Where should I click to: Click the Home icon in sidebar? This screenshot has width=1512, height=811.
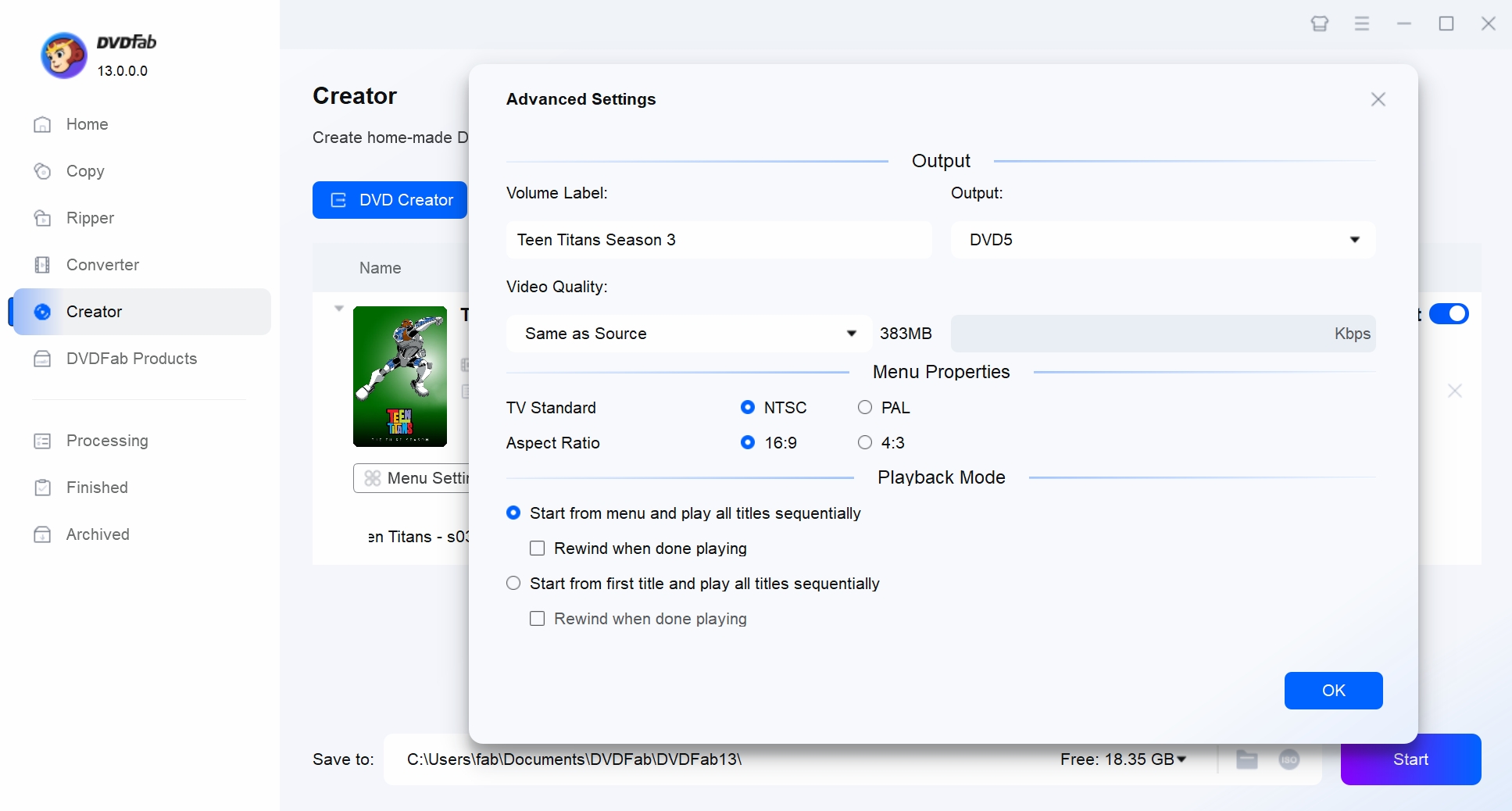point(42,124)
